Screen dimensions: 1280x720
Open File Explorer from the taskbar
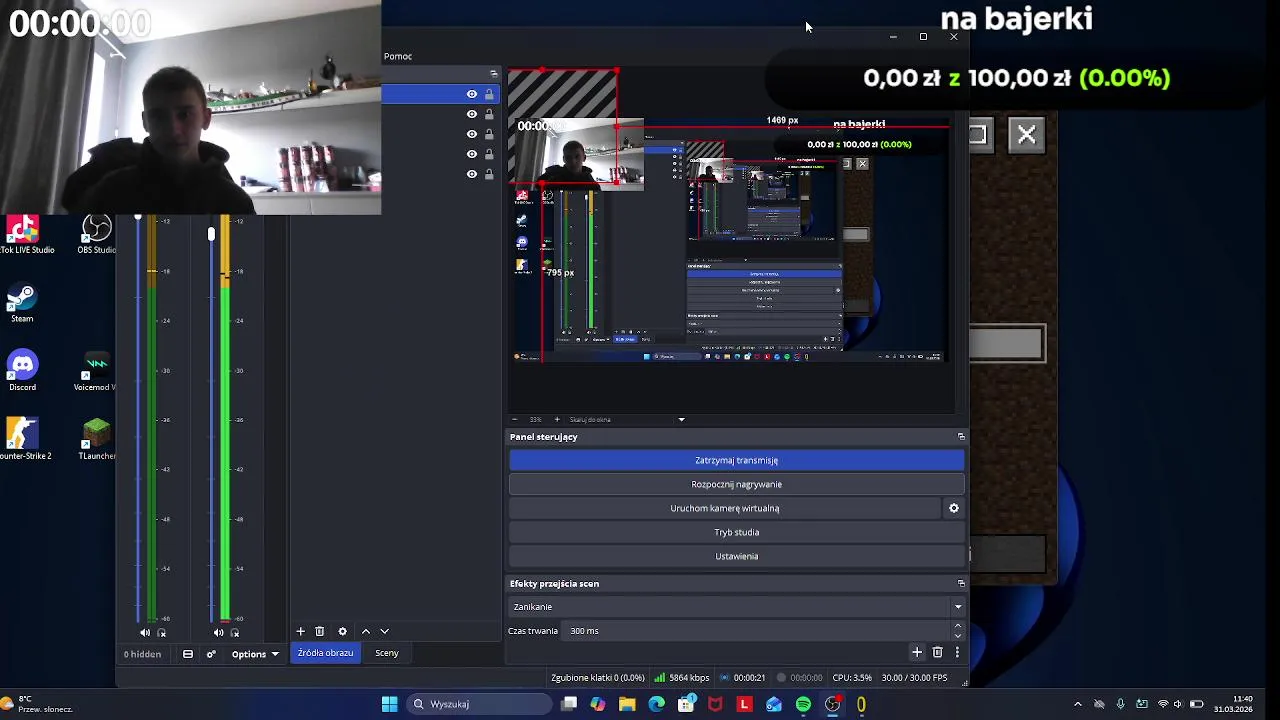tap(627, 704)
